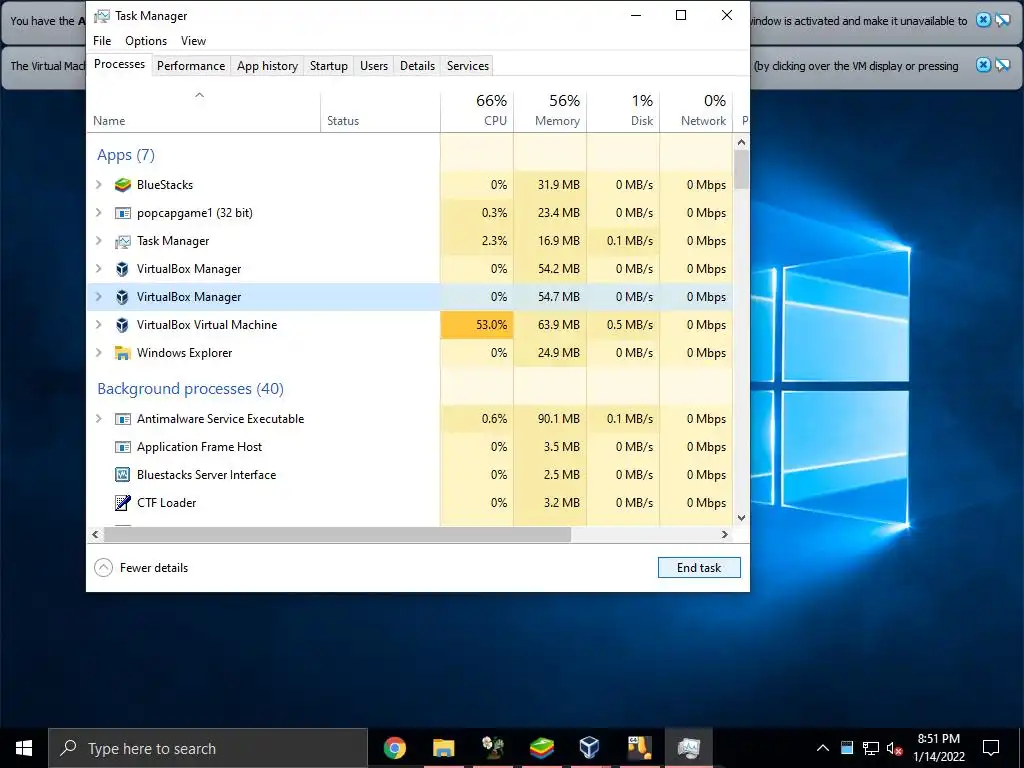This screenshot has height=768, width=1024.
Task: Switch to the Details tab
Action: 417,66
